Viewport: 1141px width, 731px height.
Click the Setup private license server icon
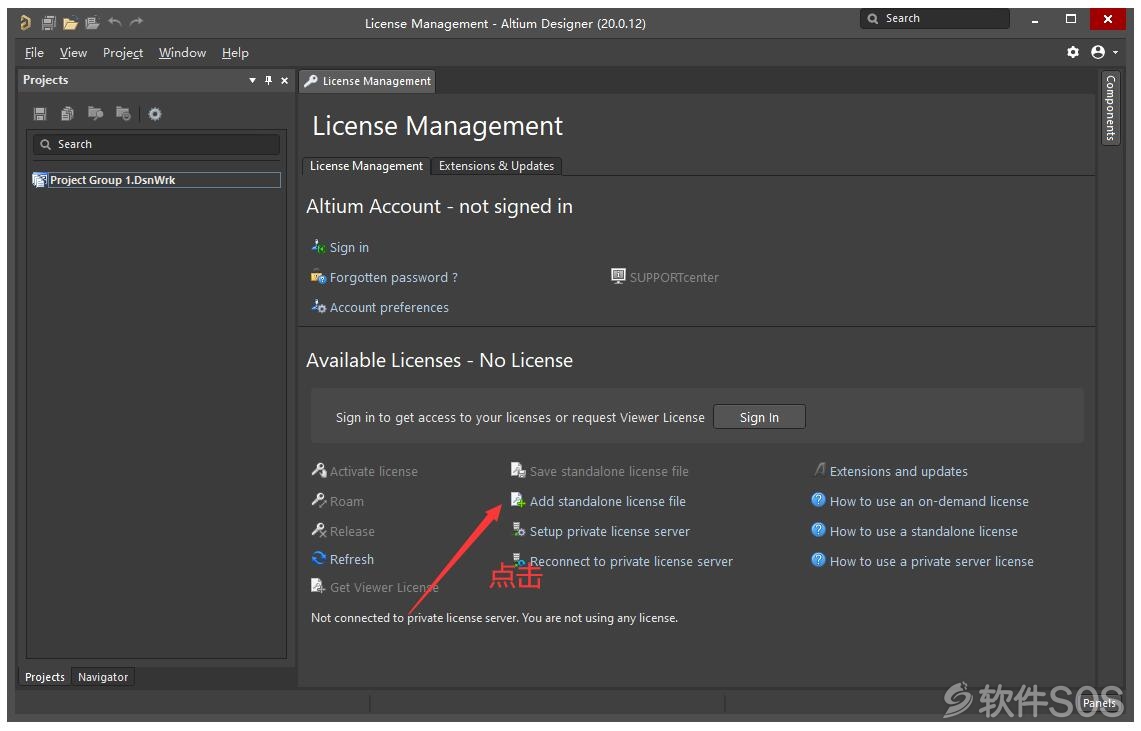pyautogui.click(x=518, y=530)
